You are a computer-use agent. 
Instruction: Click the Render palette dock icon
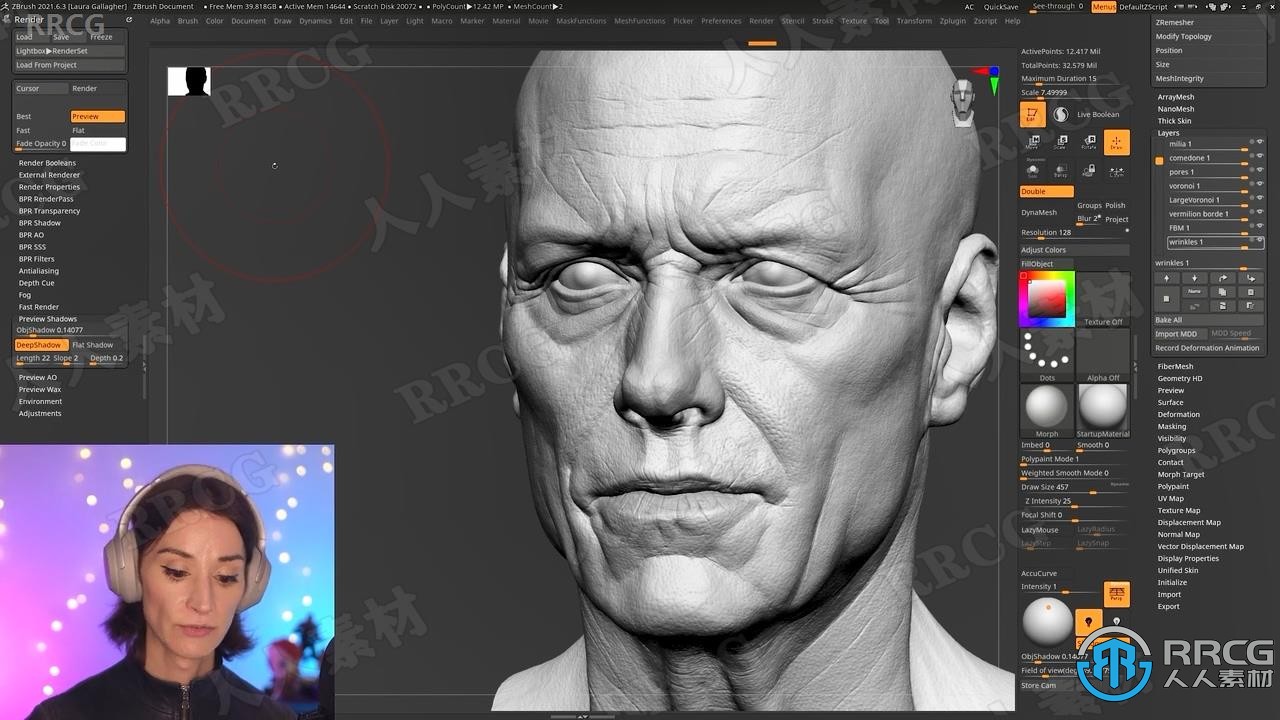point(129,20)
